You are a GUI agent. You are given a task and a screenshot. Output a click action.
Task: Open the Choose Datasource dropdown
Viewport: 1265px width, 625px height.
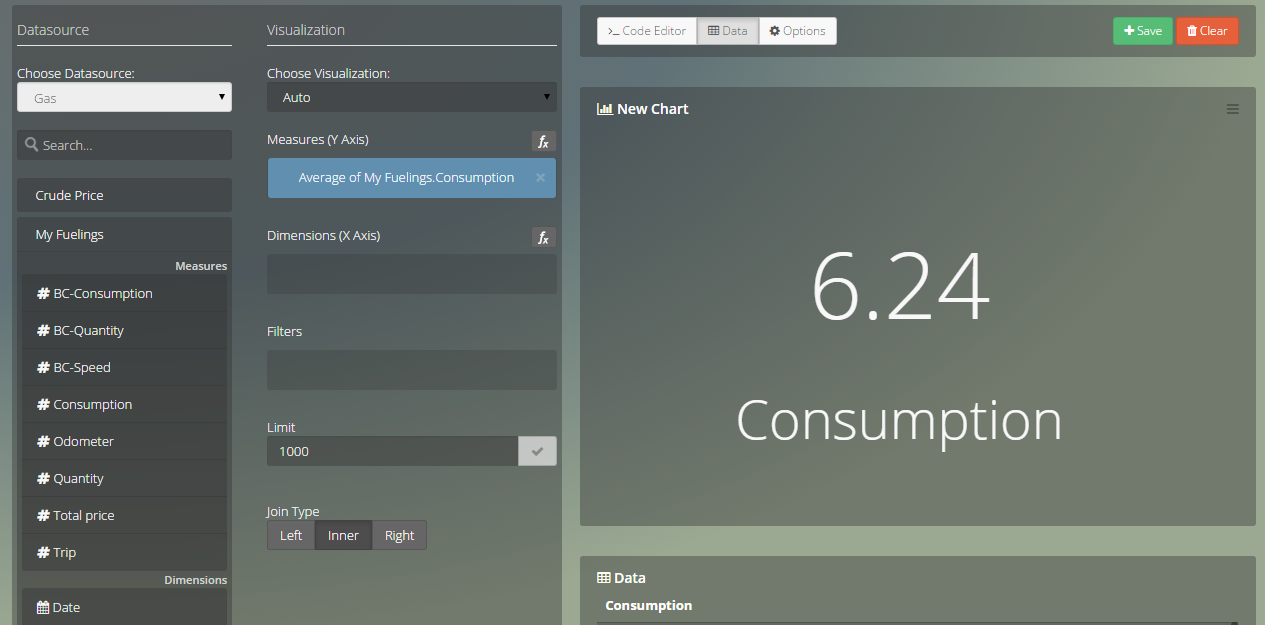tap(124, 98)
